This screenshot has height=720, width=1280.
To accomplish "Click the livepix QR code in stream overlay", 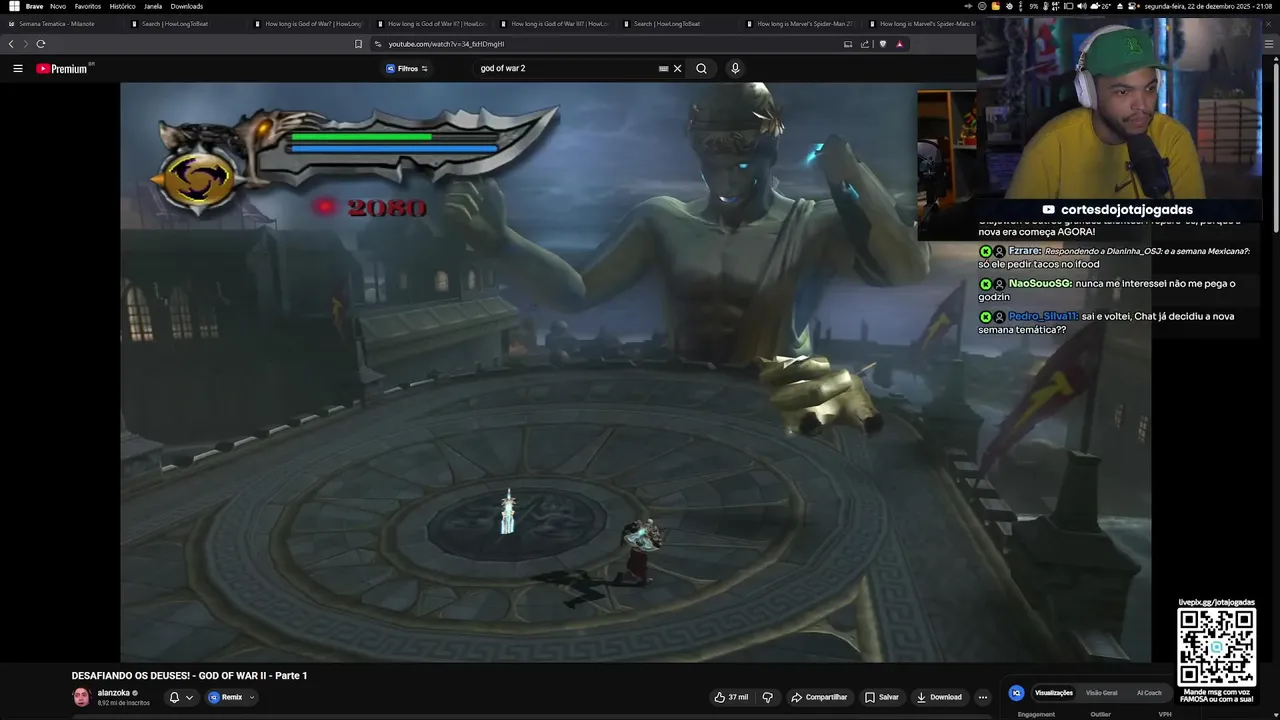I will point(1216,647).
